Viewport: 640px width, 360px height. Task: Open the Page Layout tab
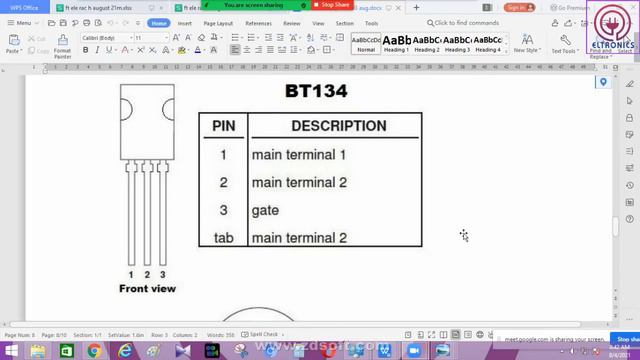(x=218, y=23)
